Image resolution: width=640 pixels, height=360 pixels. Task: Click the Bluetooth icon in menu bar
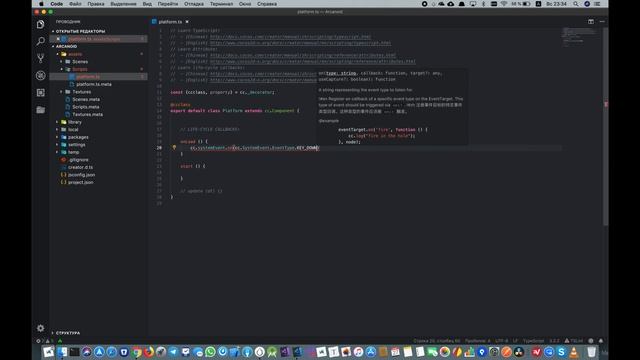click(483, 4)
